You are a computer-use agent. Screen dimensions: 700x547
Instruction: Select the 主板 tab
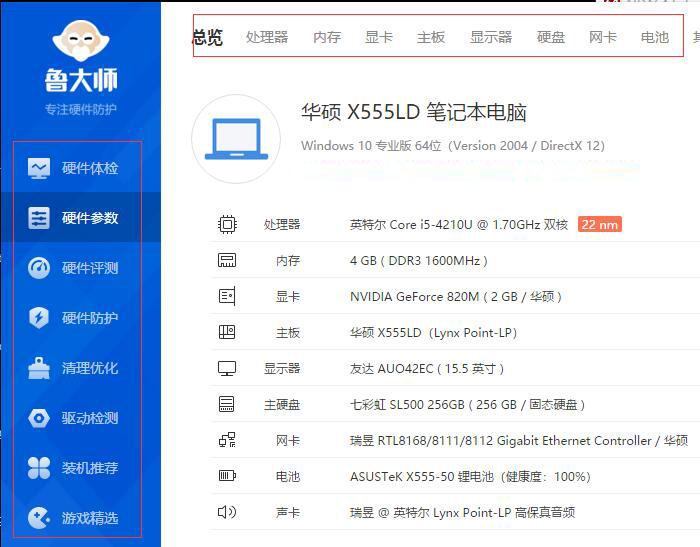(431, 38)
